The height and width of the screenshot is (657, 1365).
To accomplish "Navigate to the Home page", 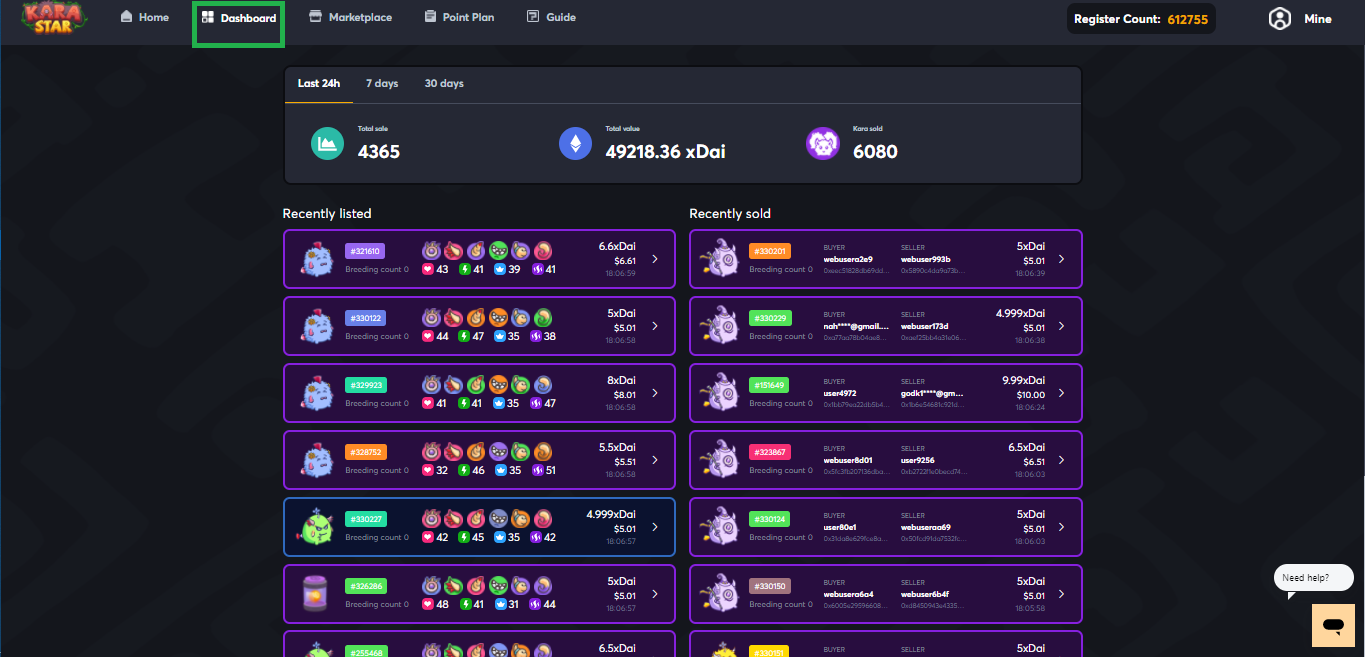I will 145,18.
